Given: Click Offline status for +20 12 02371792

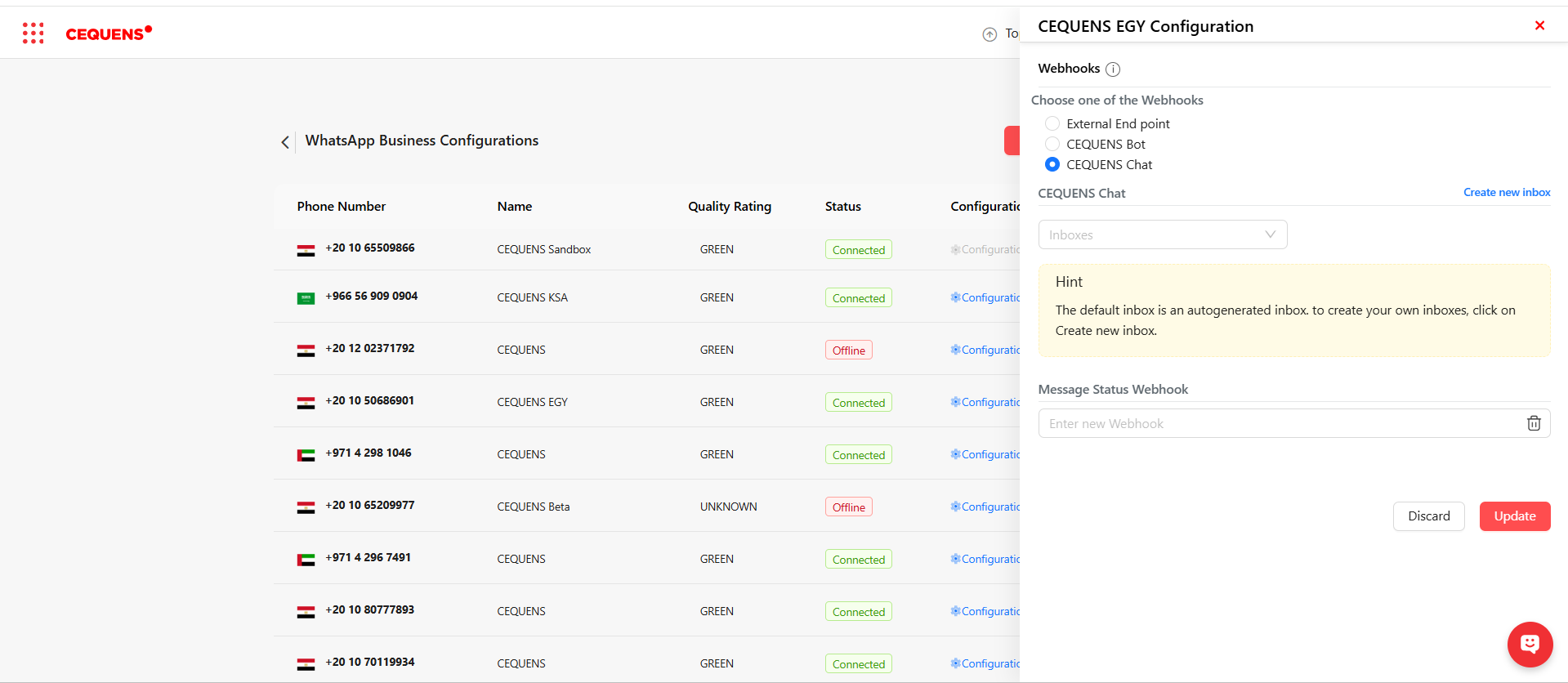Looking at the screenshot, I should [x=849, y=350].
